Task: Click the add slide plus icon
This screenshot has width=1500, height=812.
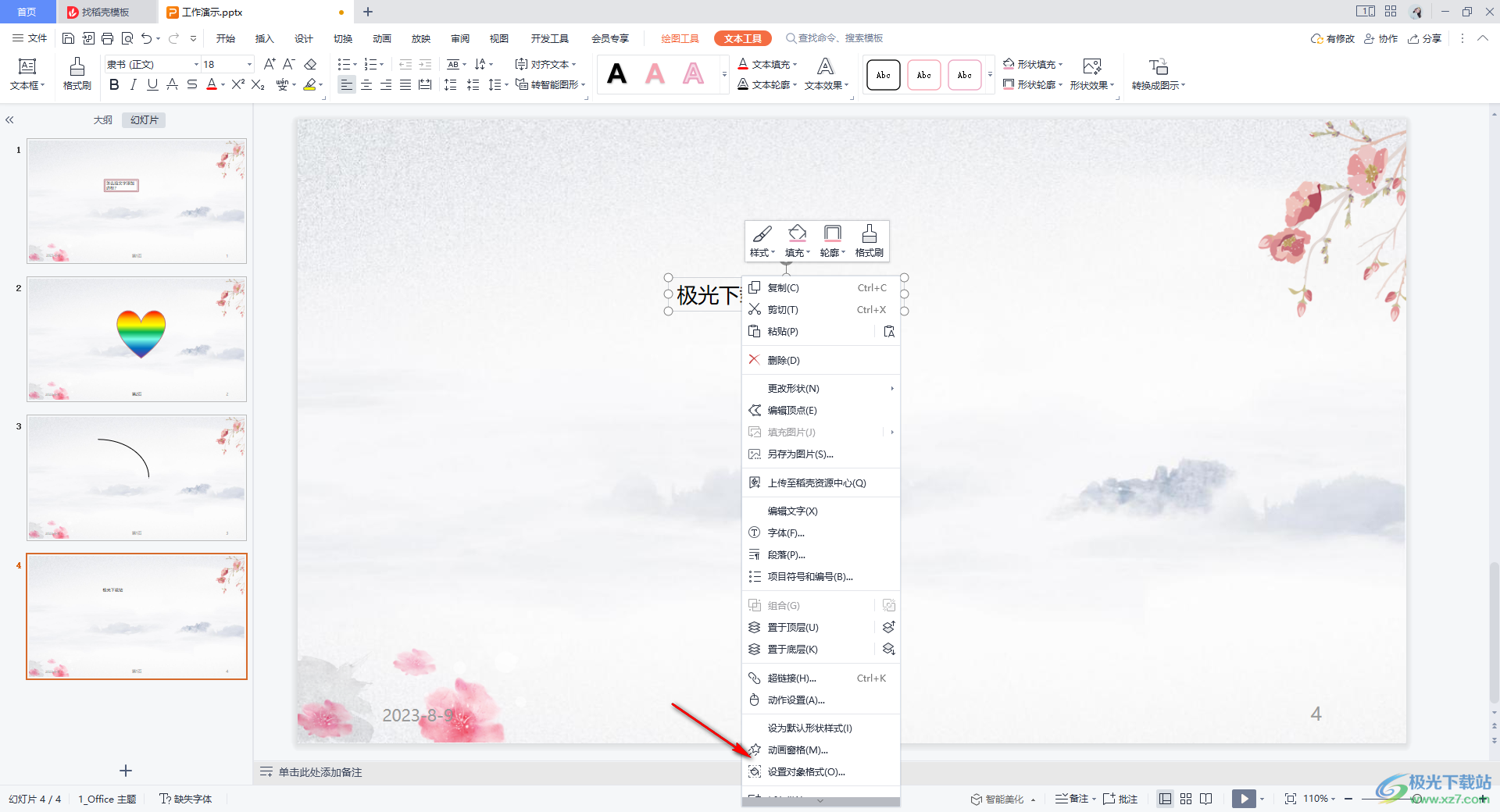Action: [125, 771]
